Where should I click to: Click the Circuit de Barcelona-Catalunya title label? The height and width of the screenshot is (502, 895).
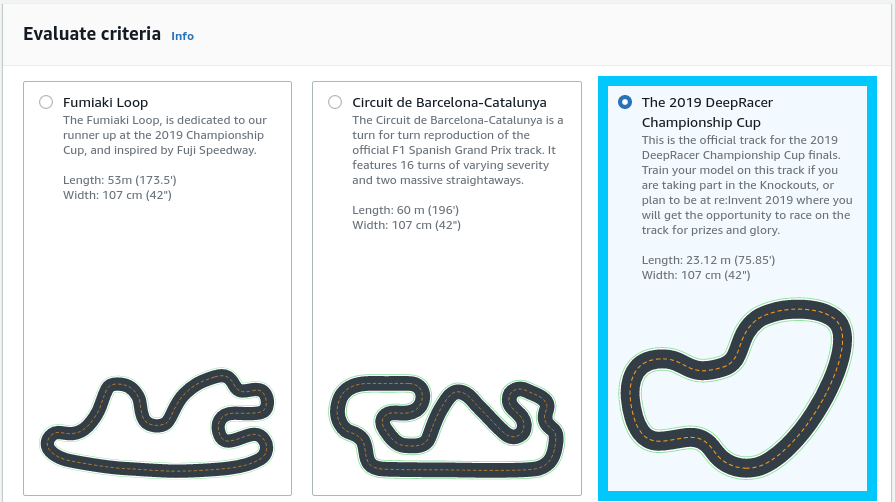(449, 102)
